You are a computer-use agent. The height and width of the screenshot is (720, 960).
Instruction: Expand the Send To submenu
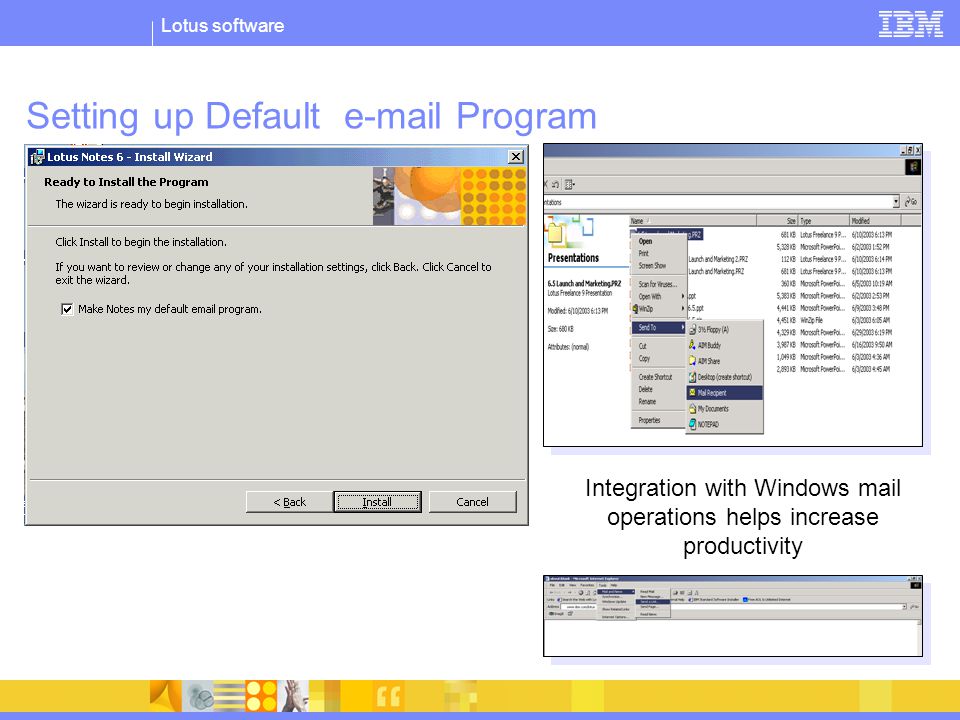pyautogui.click(x=659, y=328)
